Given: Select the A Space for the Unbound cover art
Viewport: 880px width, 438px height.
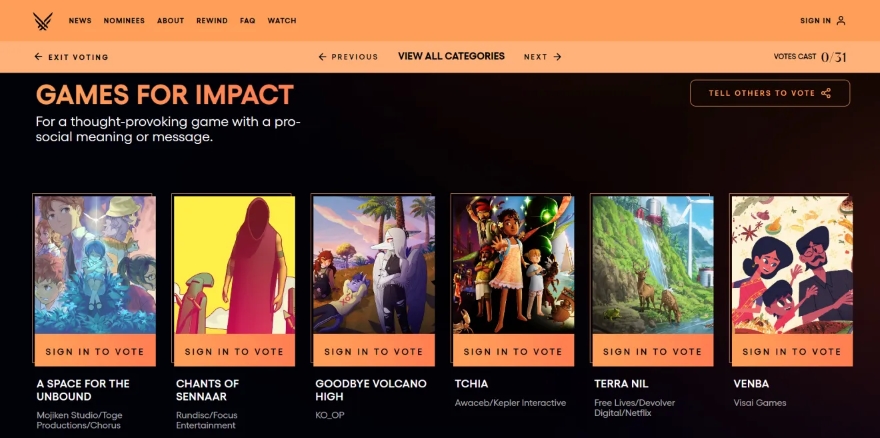Looking at the screenshot, I should 95,265.
